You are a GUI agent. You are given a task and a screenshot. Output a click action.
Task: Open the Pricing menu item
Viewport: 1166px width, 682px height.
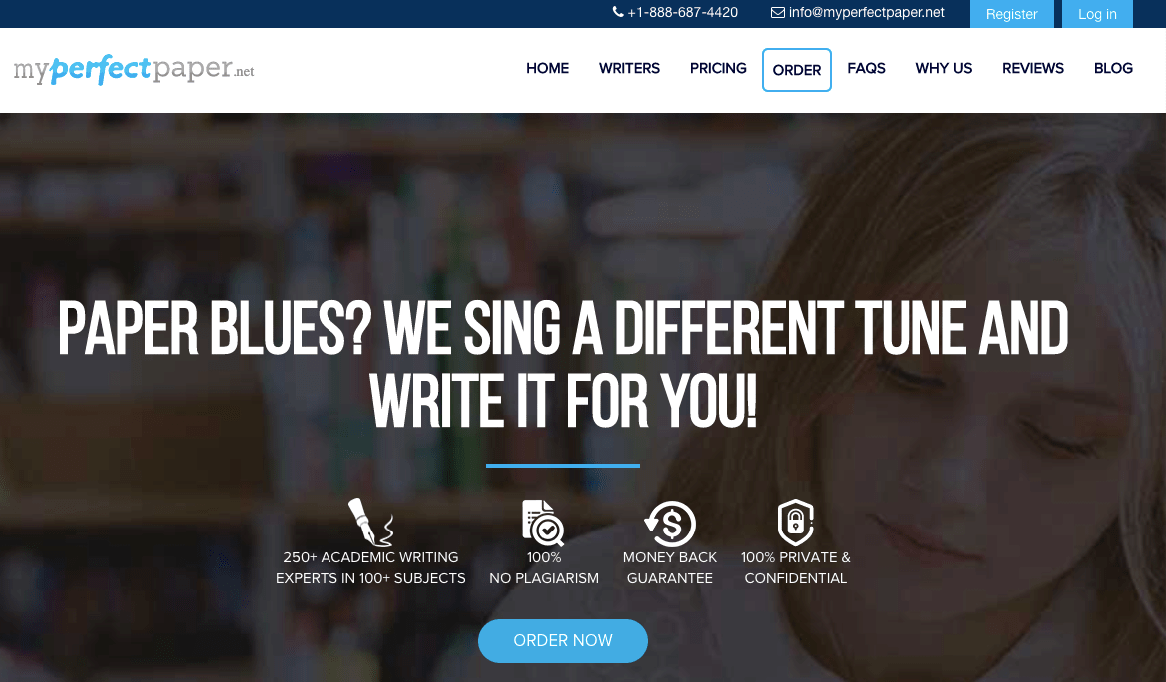[718, 68]
